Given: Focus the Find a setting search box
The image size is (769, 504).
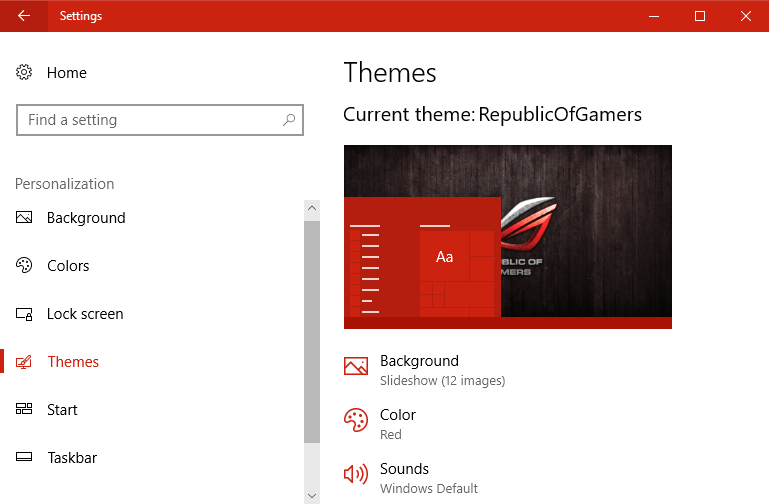Looking at the screenshot, I should 160,120.
